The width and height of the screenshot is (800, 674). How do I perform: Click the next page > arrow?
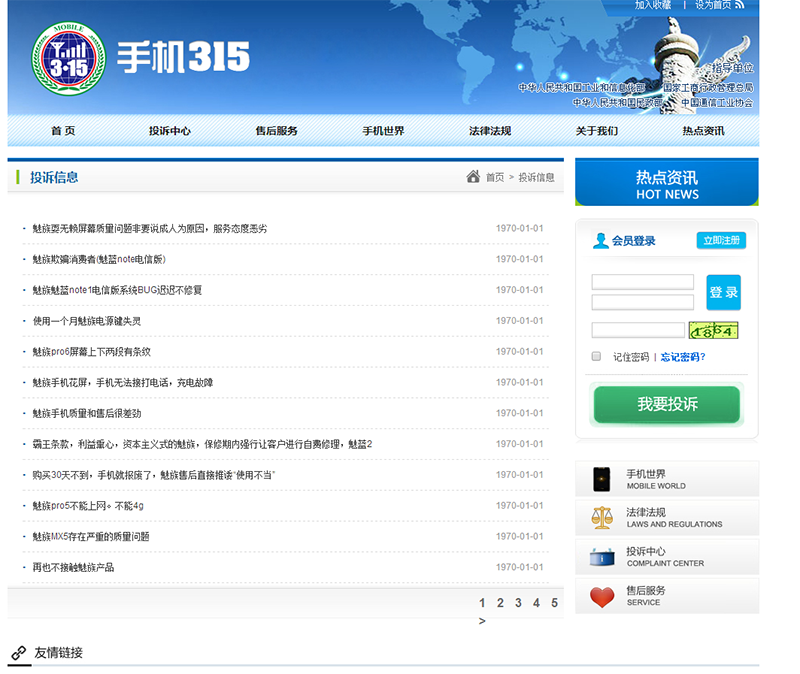[x=482, y=621]
